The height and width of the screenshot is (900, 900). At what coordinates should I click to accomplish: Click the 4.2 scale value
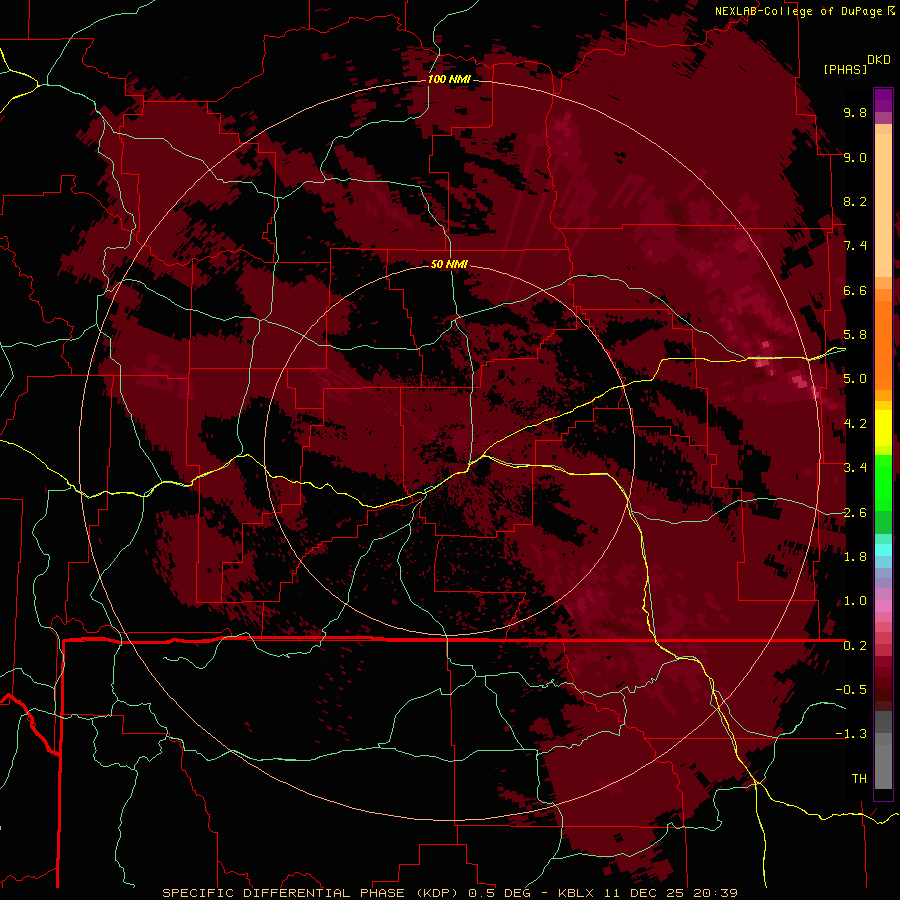click(855, 424)
